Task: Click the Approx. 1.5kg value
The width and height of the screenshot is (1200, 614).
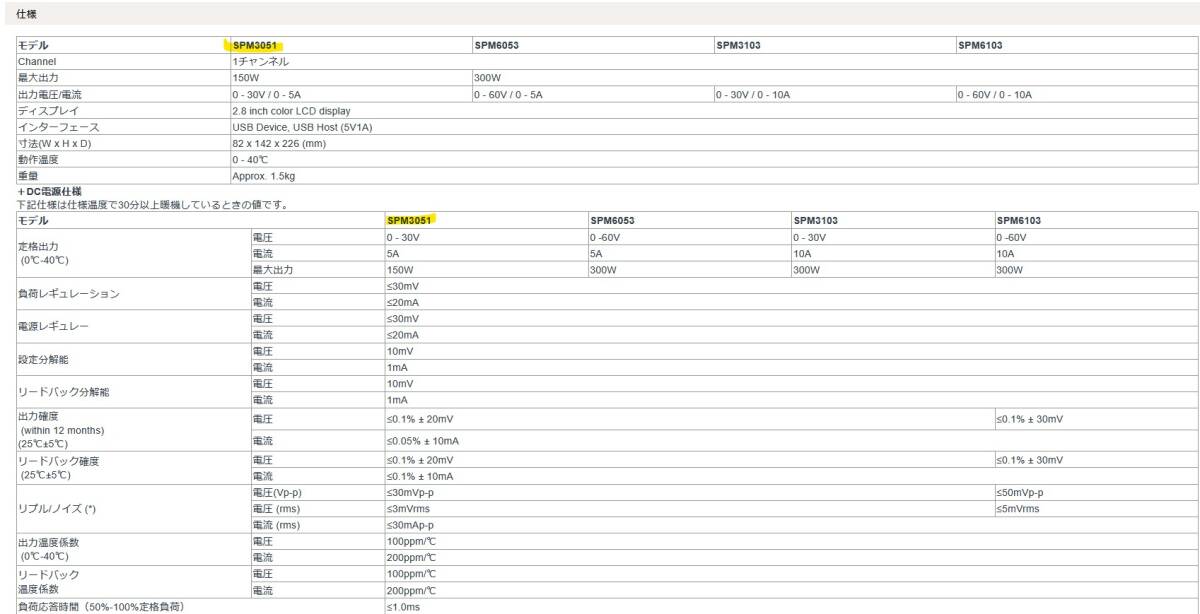Action: 264,176
